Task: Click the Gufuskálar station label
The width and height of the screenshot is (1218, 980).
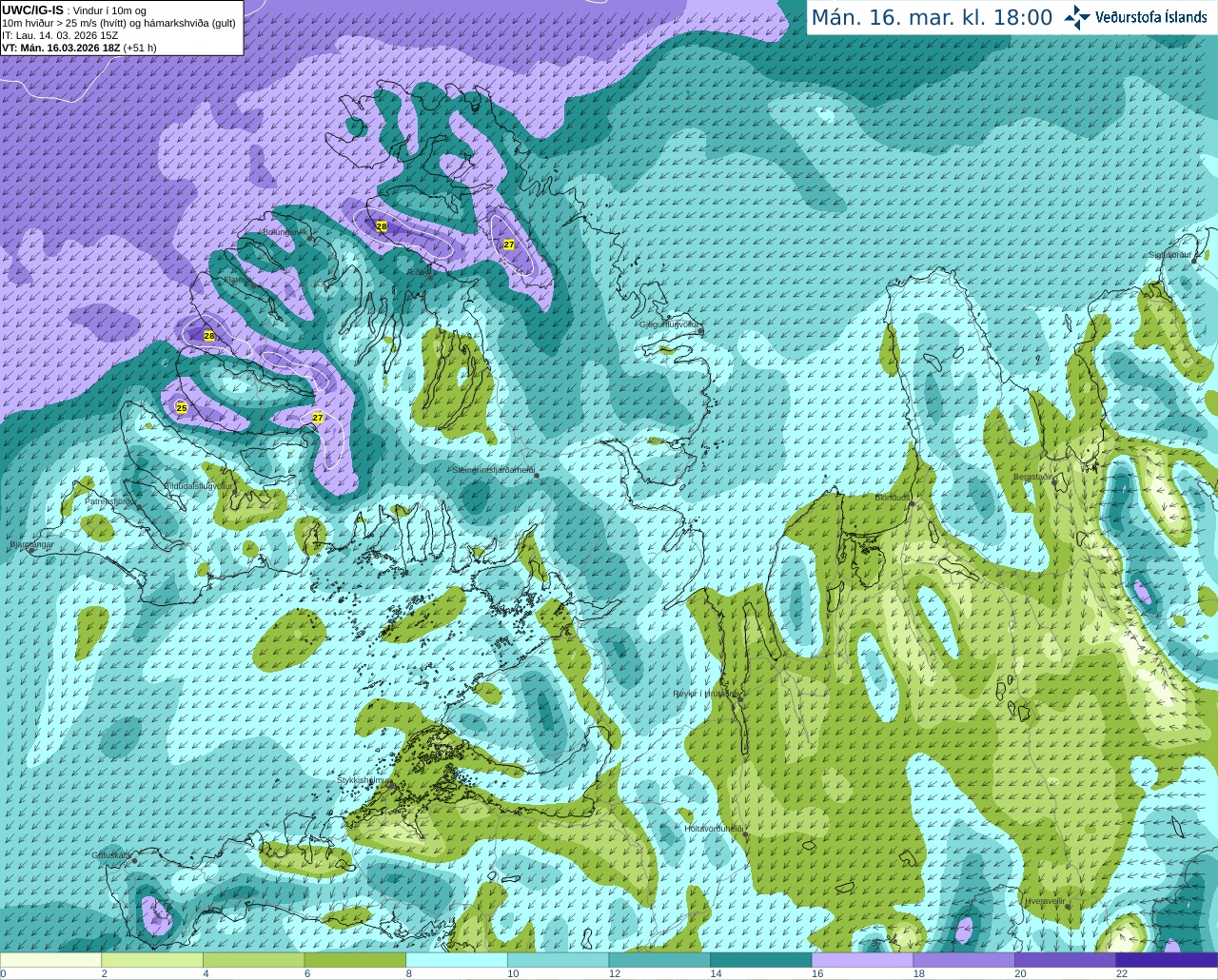Action: tap(111, 855)
